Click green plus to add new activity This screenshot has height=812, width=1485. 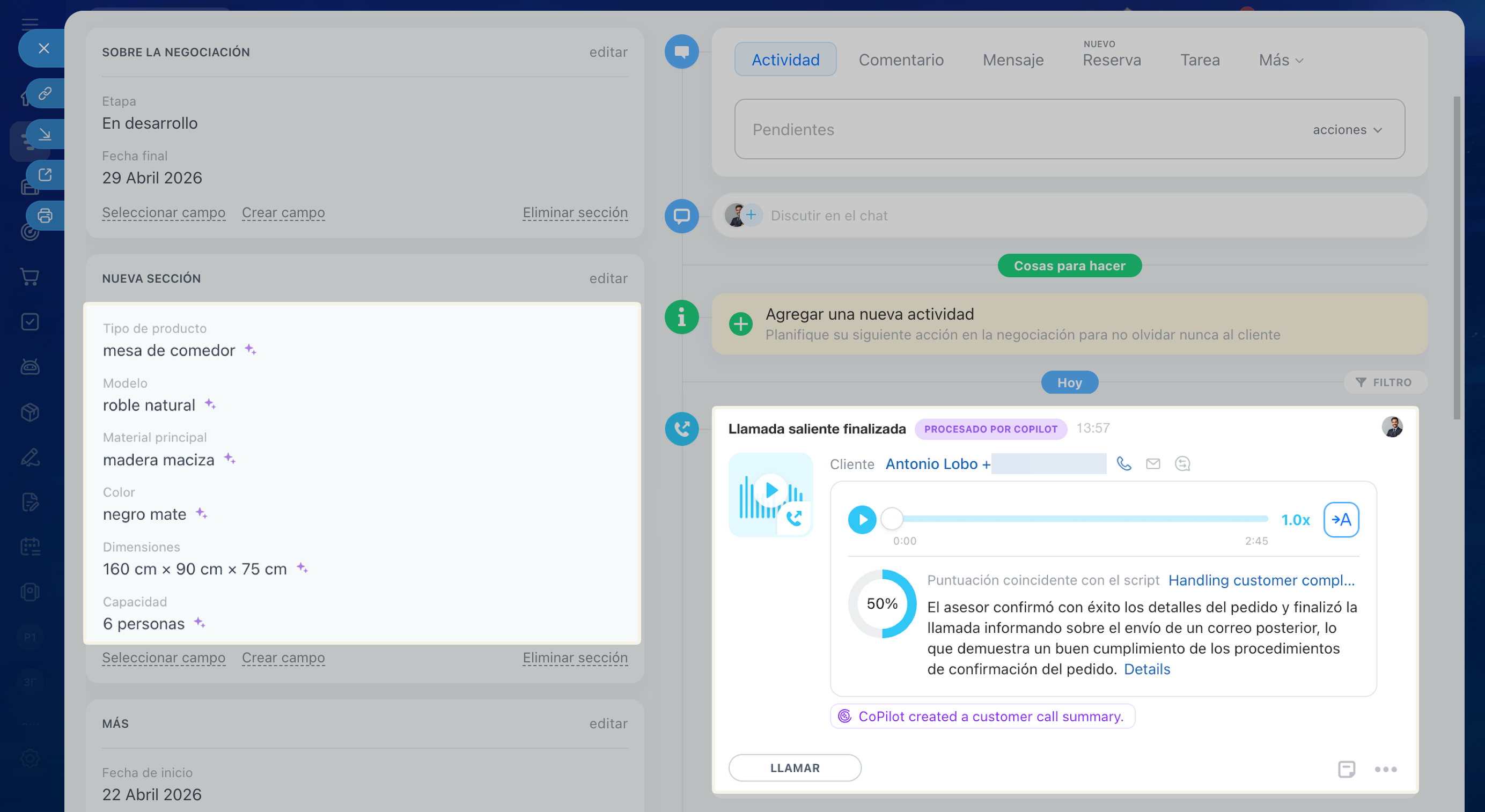[740, 324]
